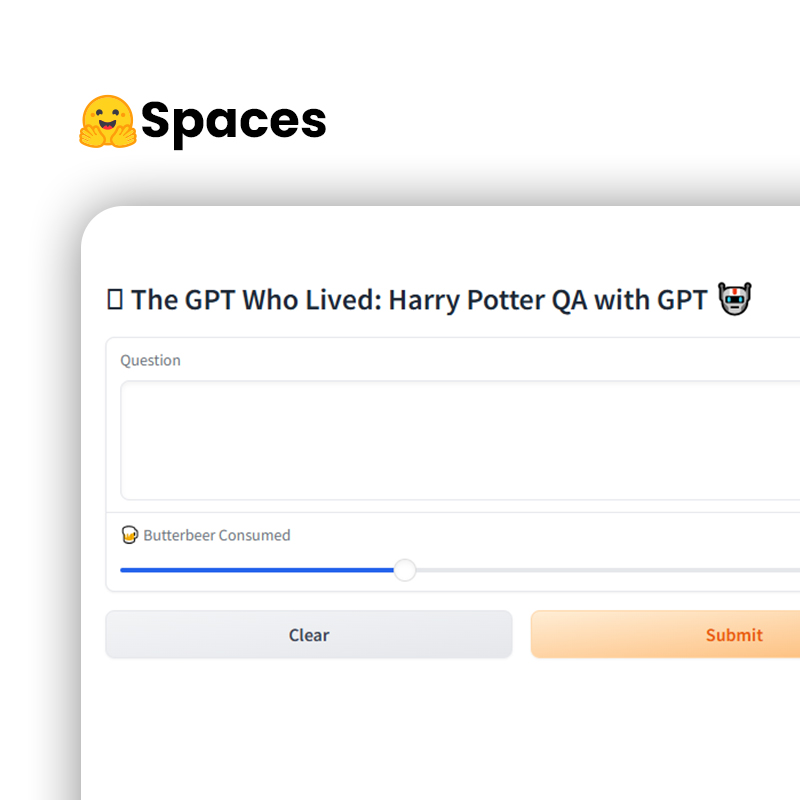Screen dimensions: 800x800
Task: Click the Hugging Face hugging emoji logo
Action: point(108,122)
